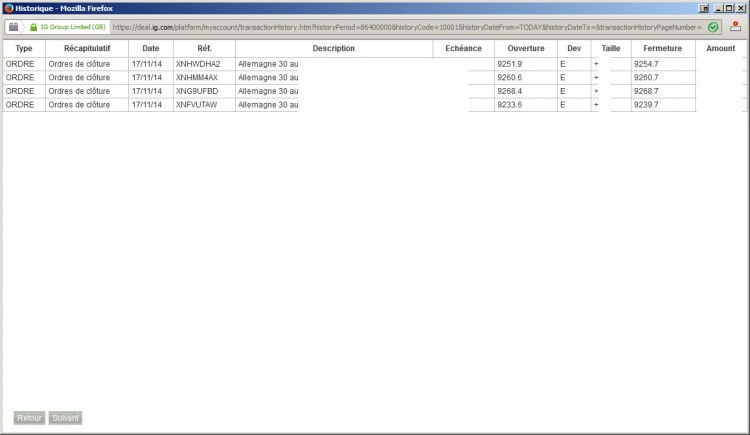Click the 17/11/14 date in XNFVUTAW row
This screenshot has height=435, width=750.
147,105
